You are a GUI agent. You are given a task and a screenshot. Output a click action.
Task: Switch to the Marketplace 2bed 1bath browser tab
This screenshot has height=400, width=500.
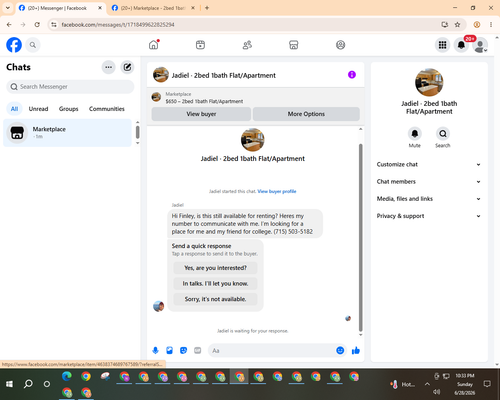point(153,8)
